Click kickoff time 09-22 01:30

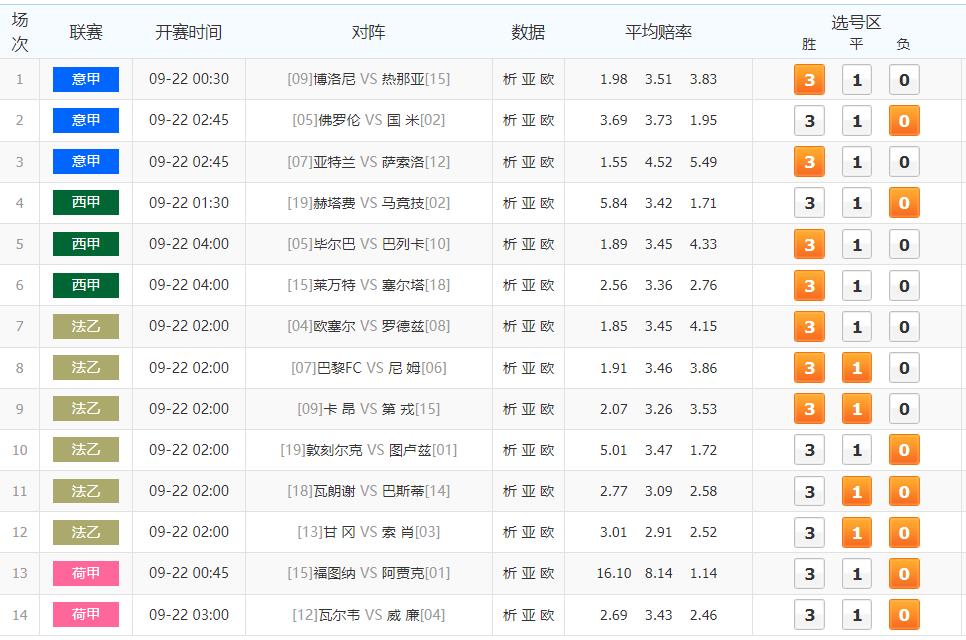point(189,203)
